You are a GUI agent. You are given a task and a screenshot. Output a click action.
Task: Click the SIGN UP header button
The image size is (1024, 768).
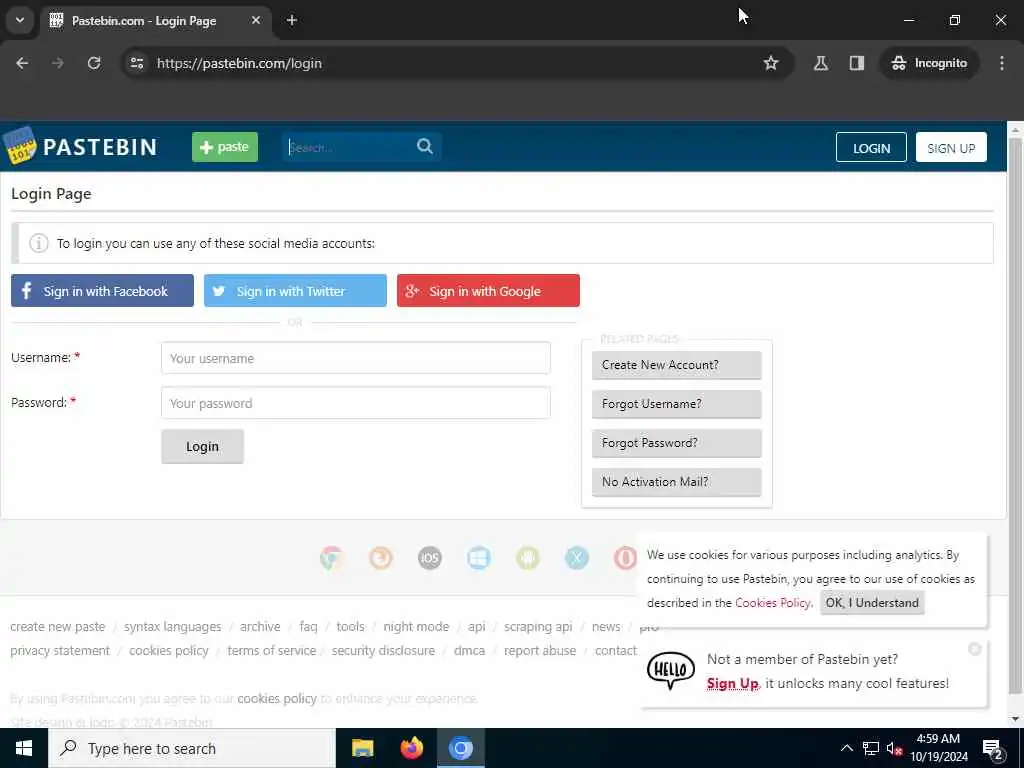click(951, 148)
